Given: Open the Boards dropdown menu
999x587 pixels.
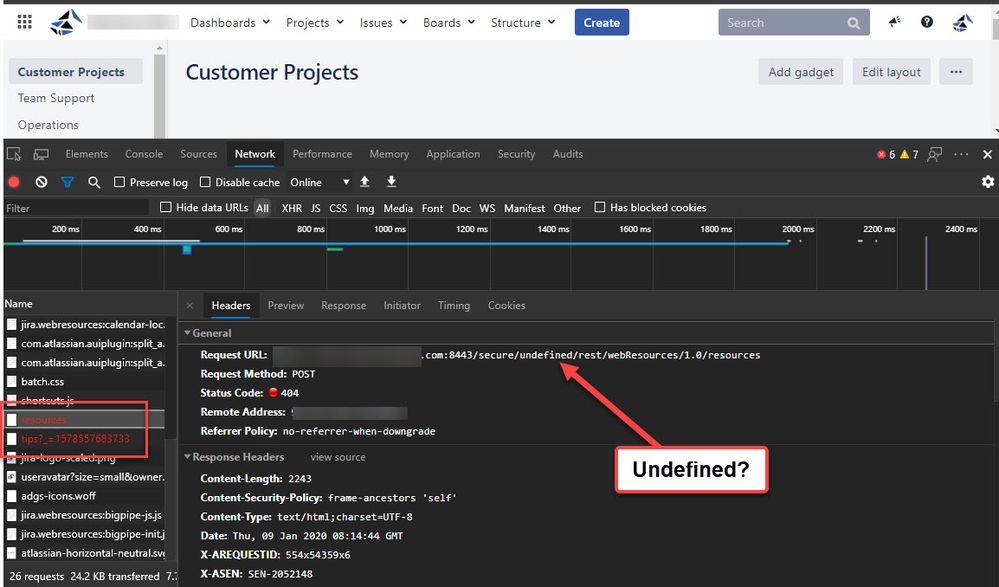Looking at the screenshot, I should pos(449,23).
